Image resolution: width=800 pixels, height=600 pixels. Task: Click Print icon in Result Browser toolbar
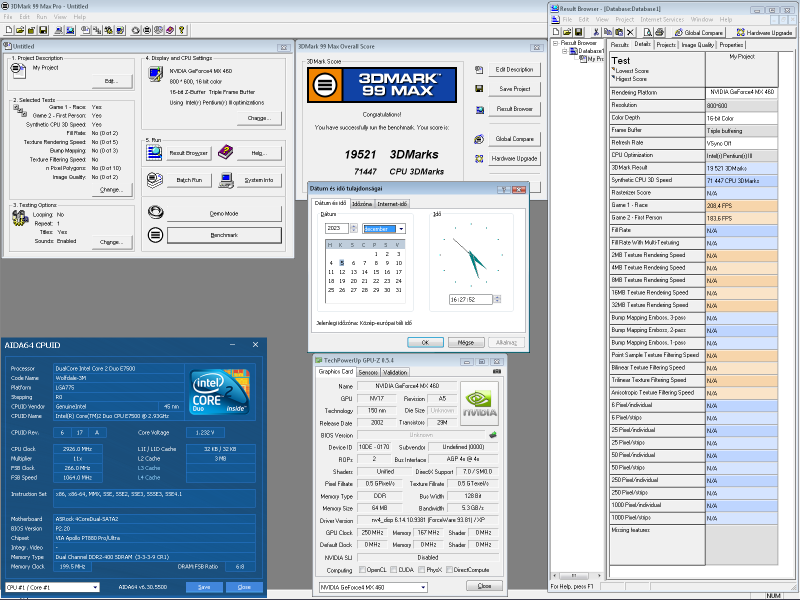click(659, 32)
